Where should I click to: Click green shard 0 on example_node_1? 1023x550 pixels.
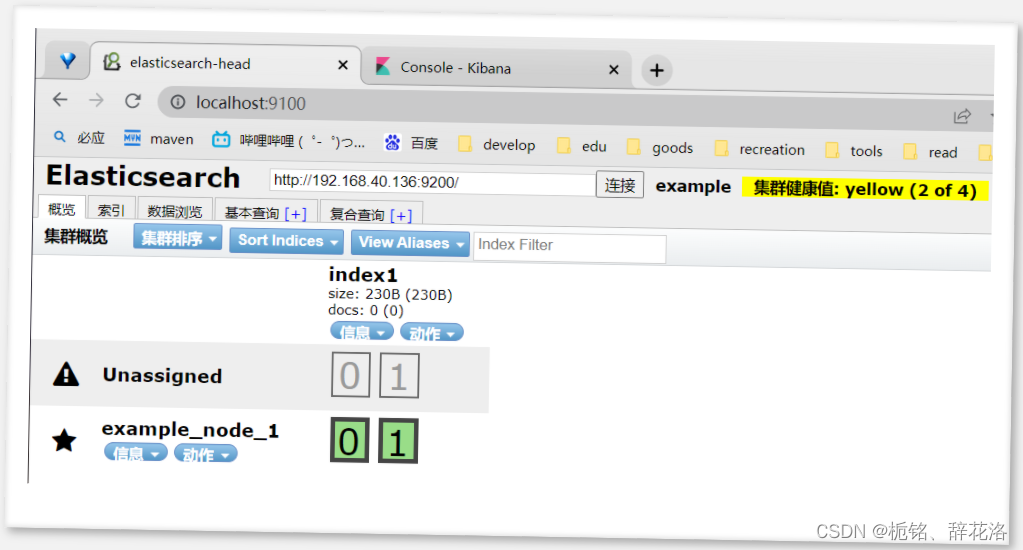coord(349,440)
